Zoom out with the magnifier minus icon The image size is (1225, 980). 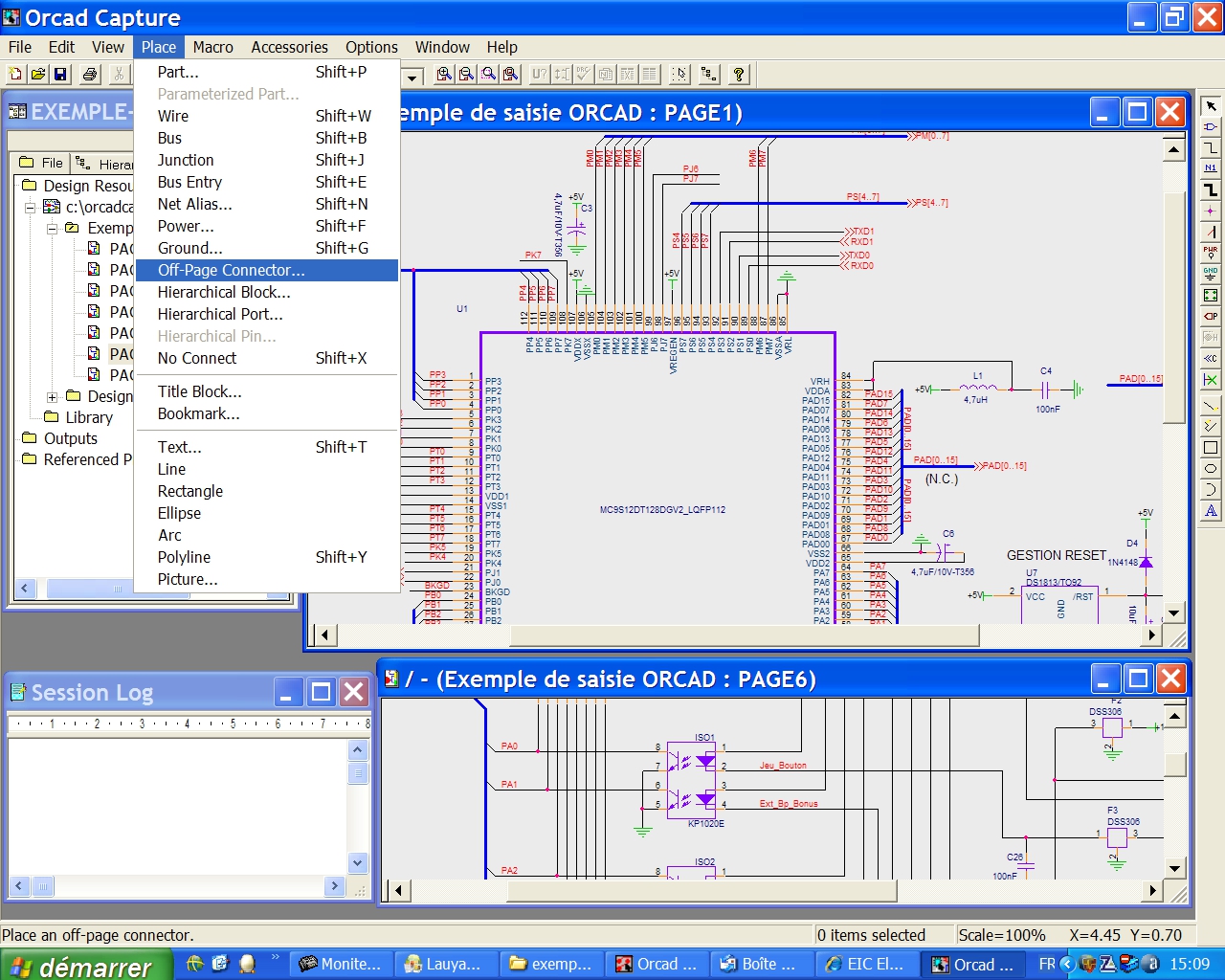pyautogui.click(x=466, y=74)
